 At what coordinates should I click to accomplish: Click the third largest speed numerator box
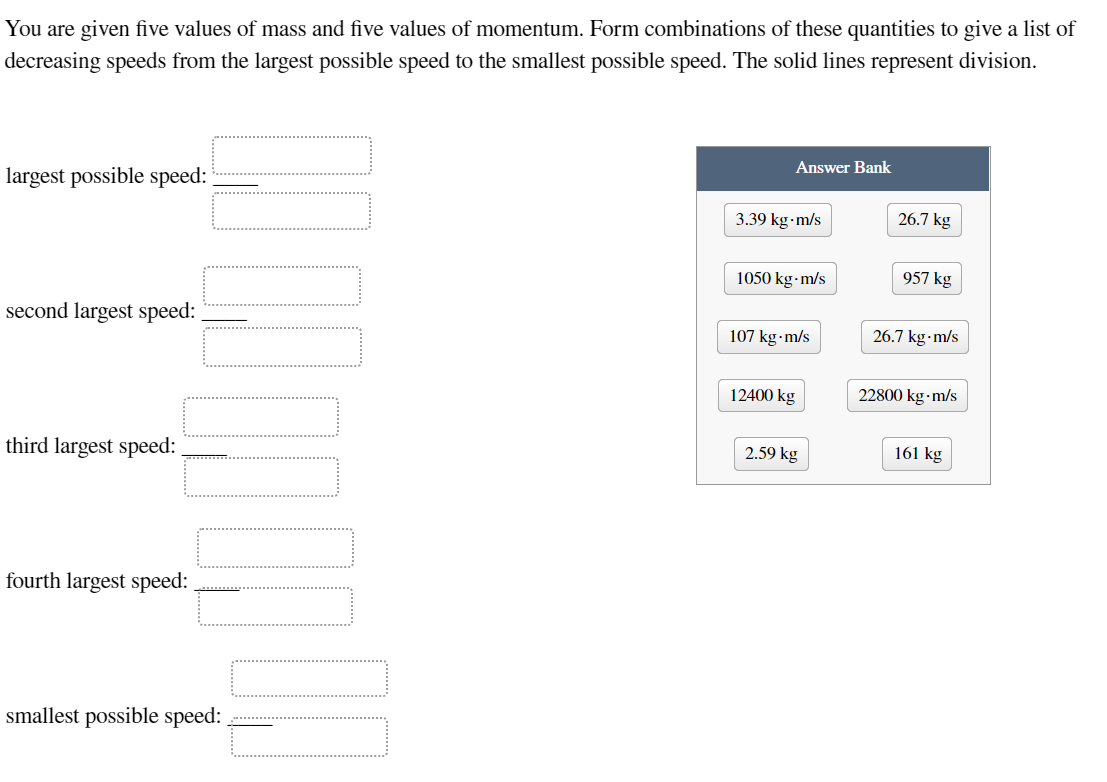click(260, 416)
